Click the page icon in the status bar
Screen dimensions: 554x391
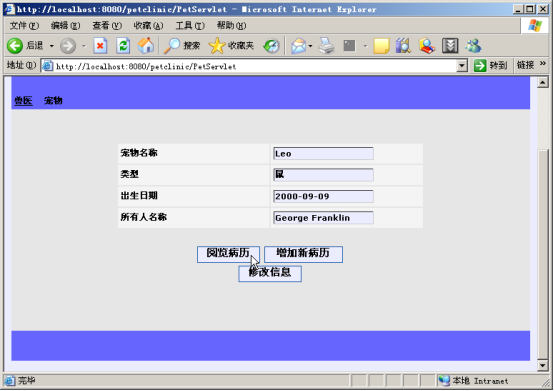10,381
